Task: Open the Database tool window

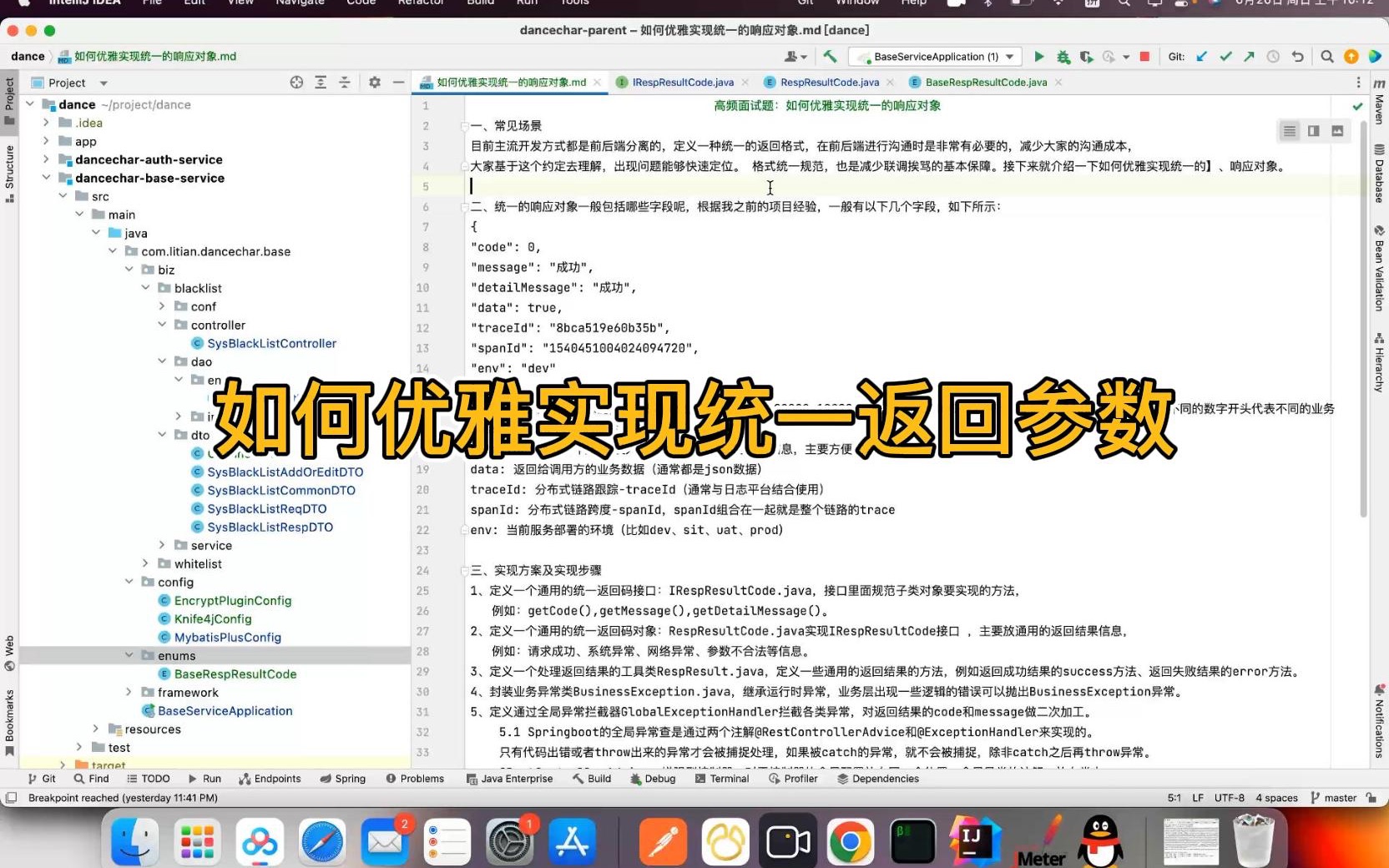Action: (x=1379, y=174)
